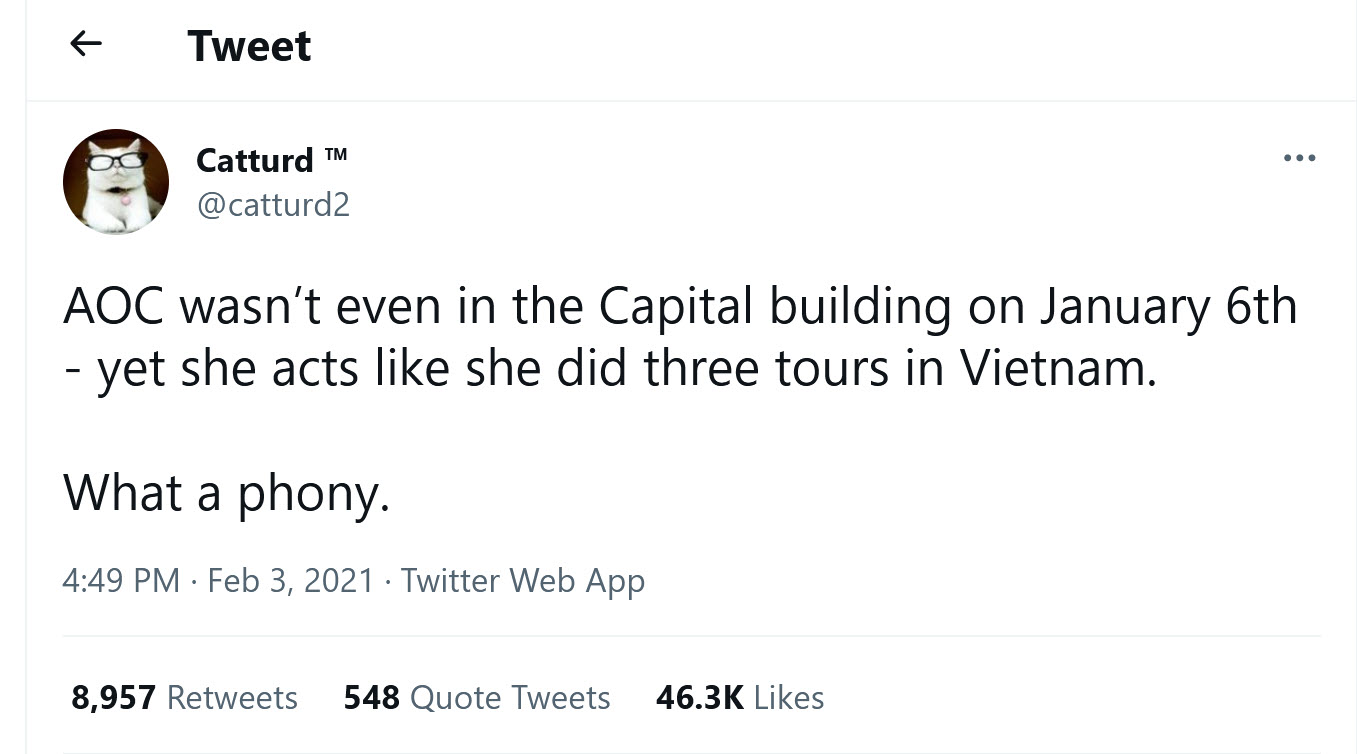Show the Quote Tweets list

coord(510,697)
